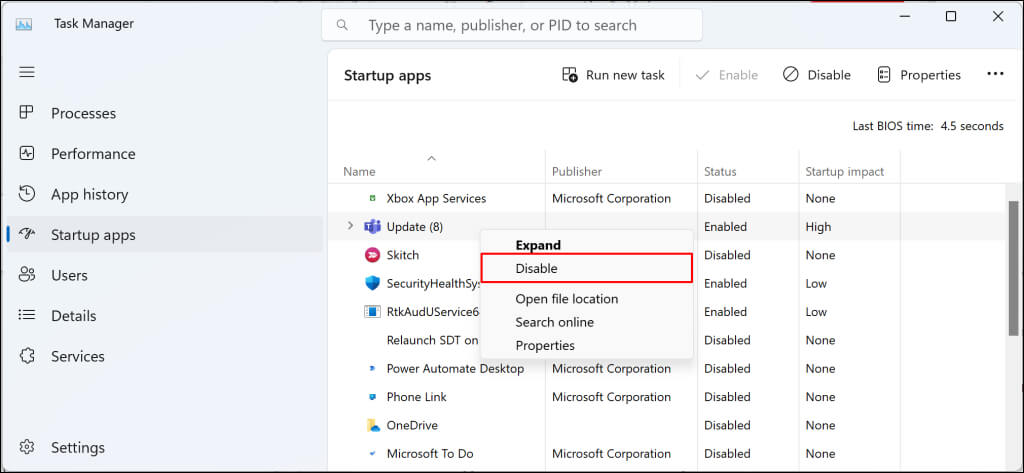Click the Run new task button

point(613,75)
